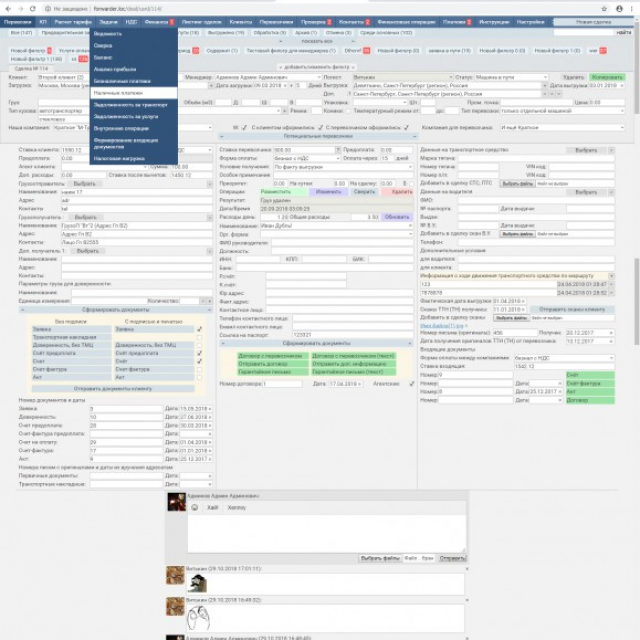
Task: Open the 'Статус' dropdown showing 'Машина в пути'
Action: click(511, 77)
